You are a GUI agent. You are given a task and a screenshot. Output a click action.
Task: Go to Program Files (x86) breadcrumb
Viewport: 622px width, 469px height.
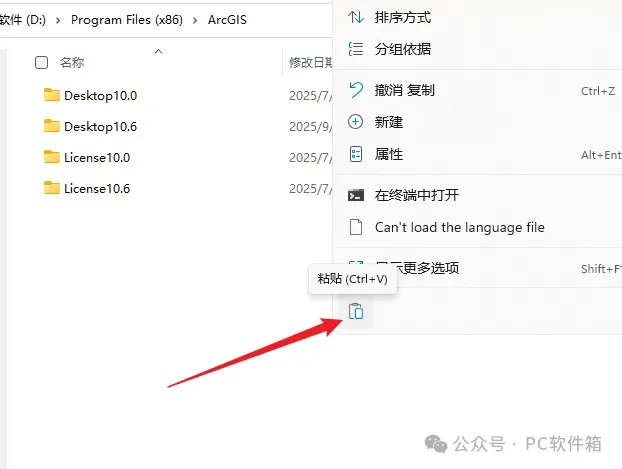pyautogui.click(x=127, y=20)
